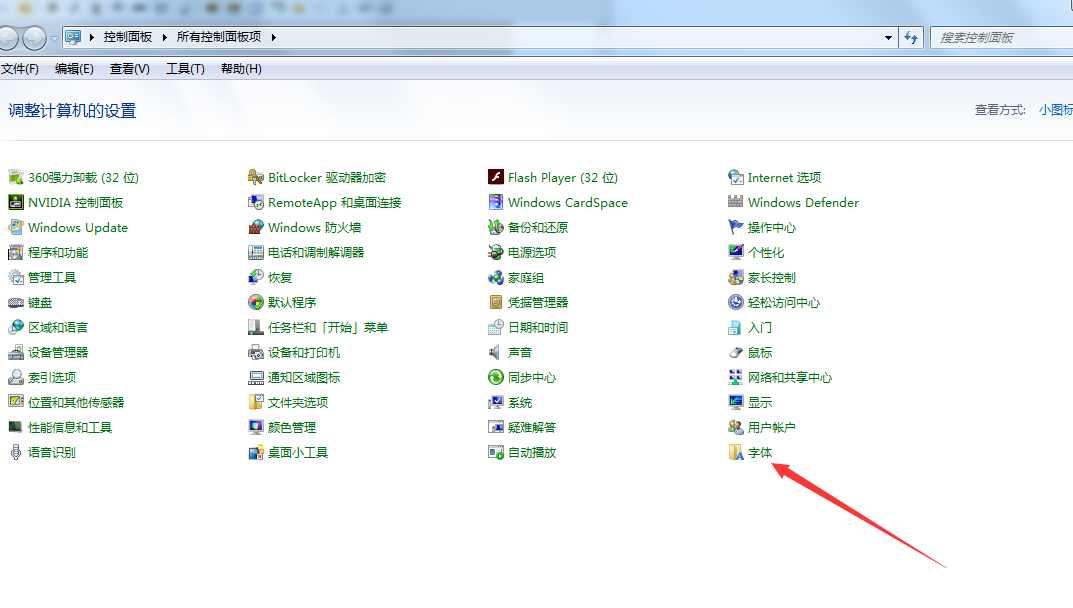Viewport: 1073px width, 608px height.
Task: Click the Windows Defender icon
Action: click(736, 203)
